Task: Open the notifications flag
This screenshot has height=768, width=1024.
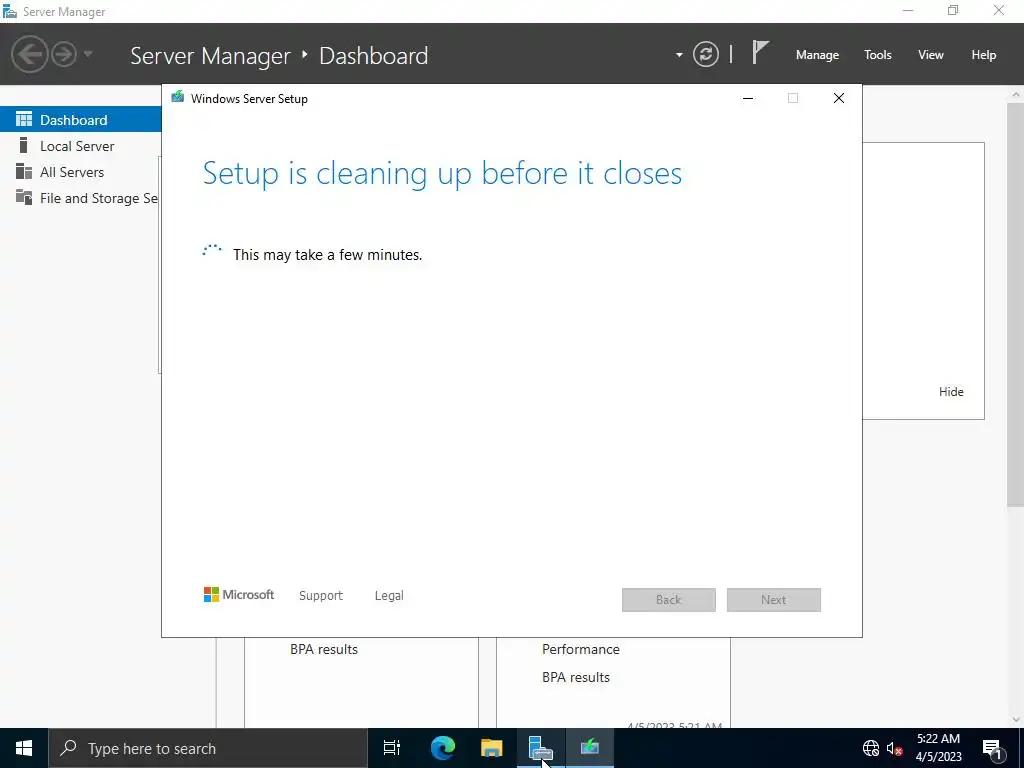Action: [760, 52]
